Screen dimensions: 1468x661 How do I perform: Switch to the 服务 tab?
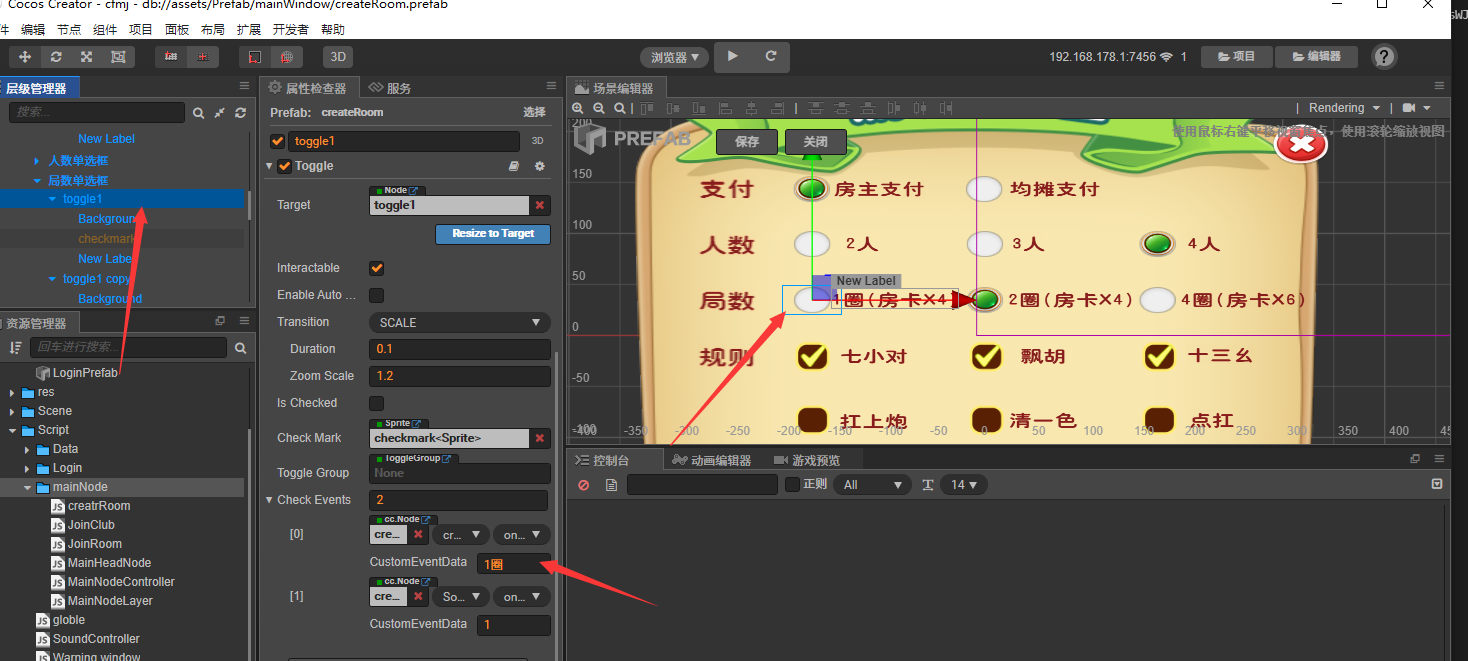pyautogui.click(x=390, y=88)
